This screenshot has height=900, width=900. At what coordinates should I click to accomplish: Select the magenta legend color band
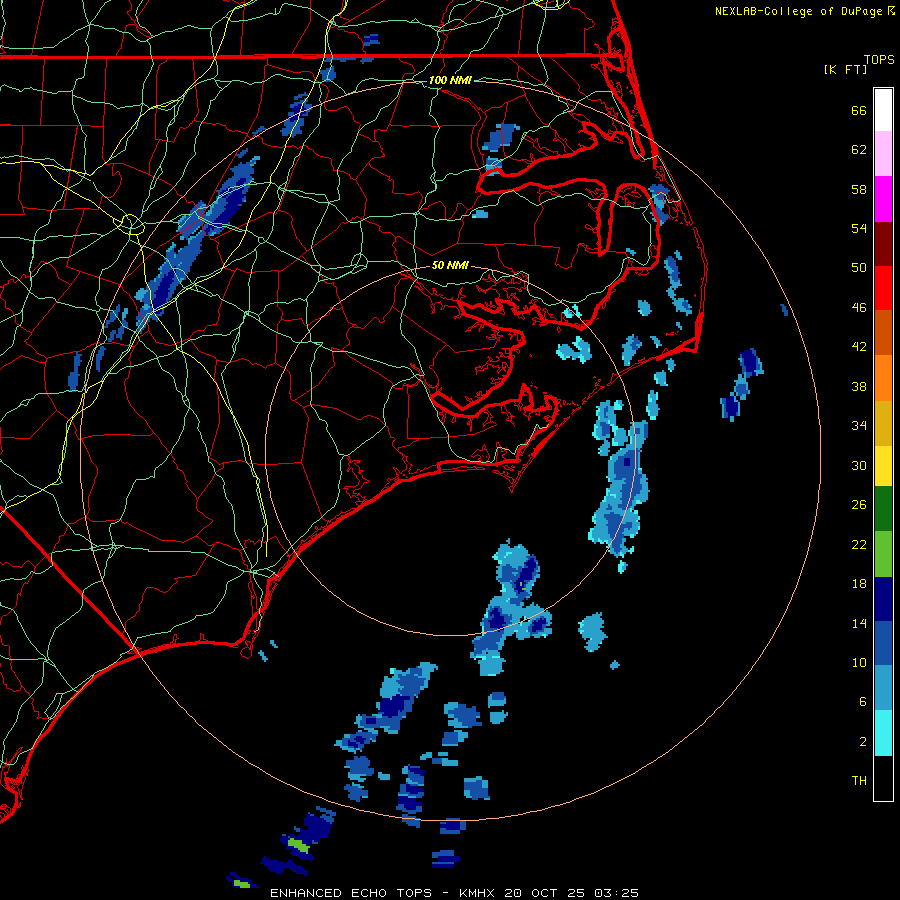(x=883, y=199)
